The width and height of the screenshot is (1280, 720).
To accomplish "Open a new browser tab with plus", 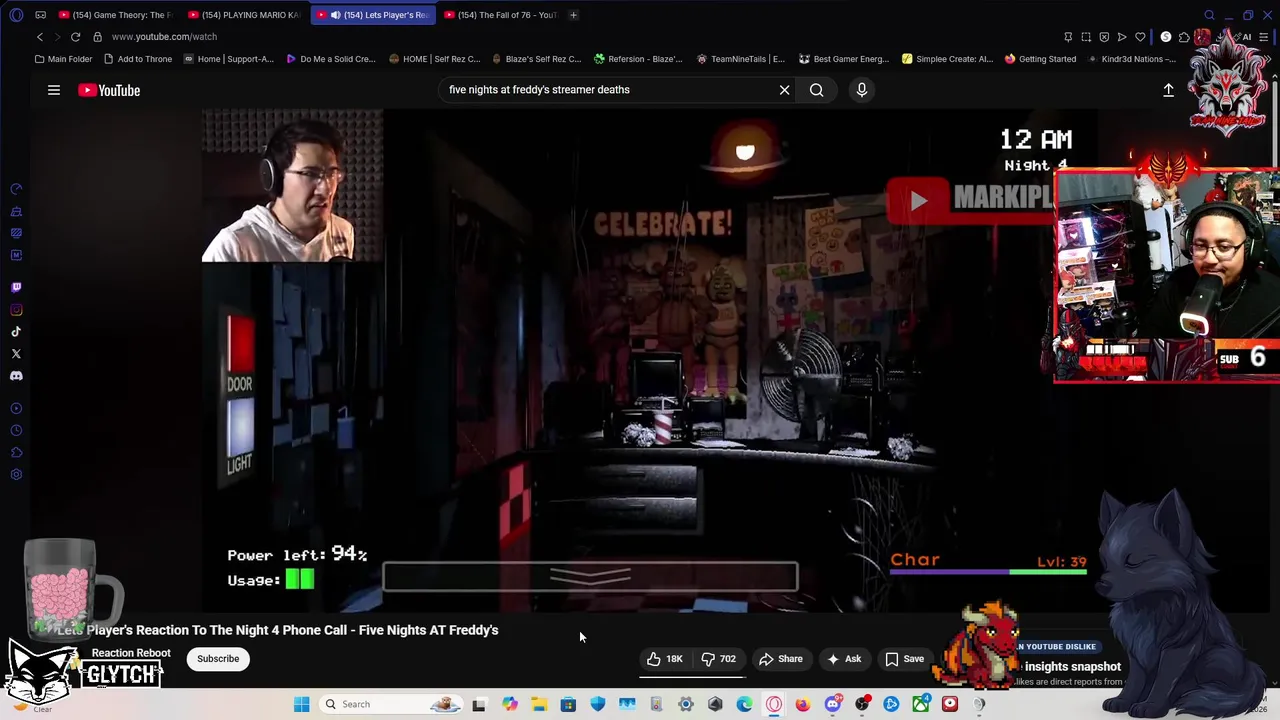I will point(573,15).
